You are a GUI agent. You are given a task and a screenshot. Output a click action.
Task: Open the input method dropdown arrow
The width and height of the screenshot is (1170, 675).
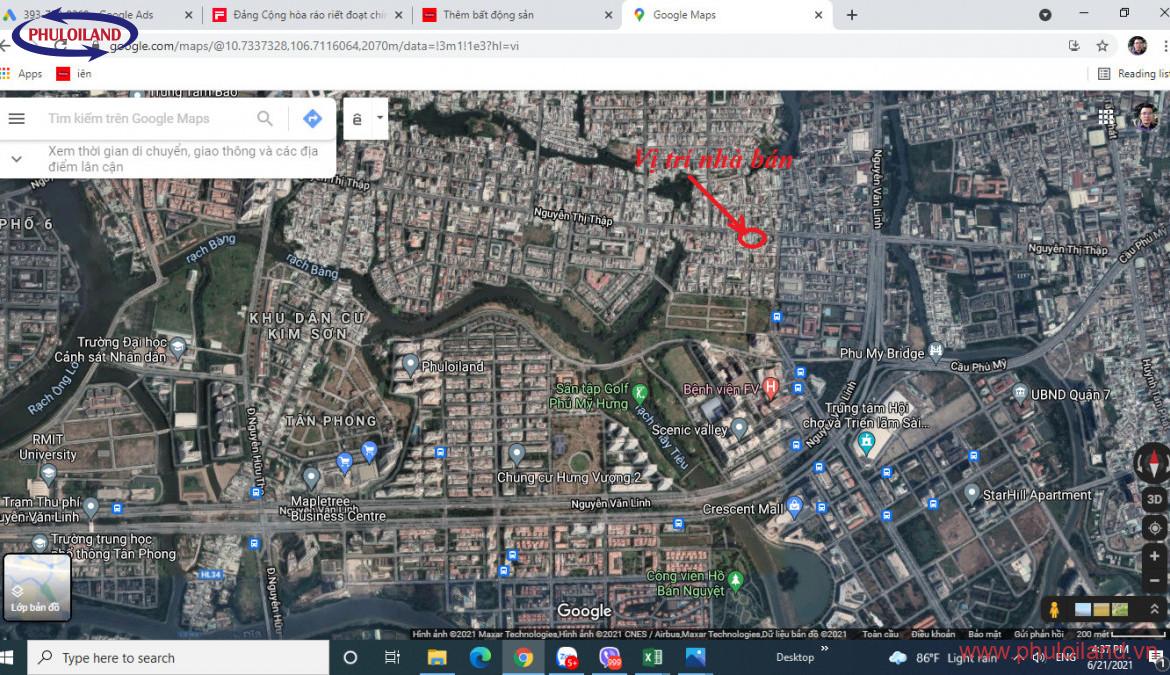click(380, 118)
